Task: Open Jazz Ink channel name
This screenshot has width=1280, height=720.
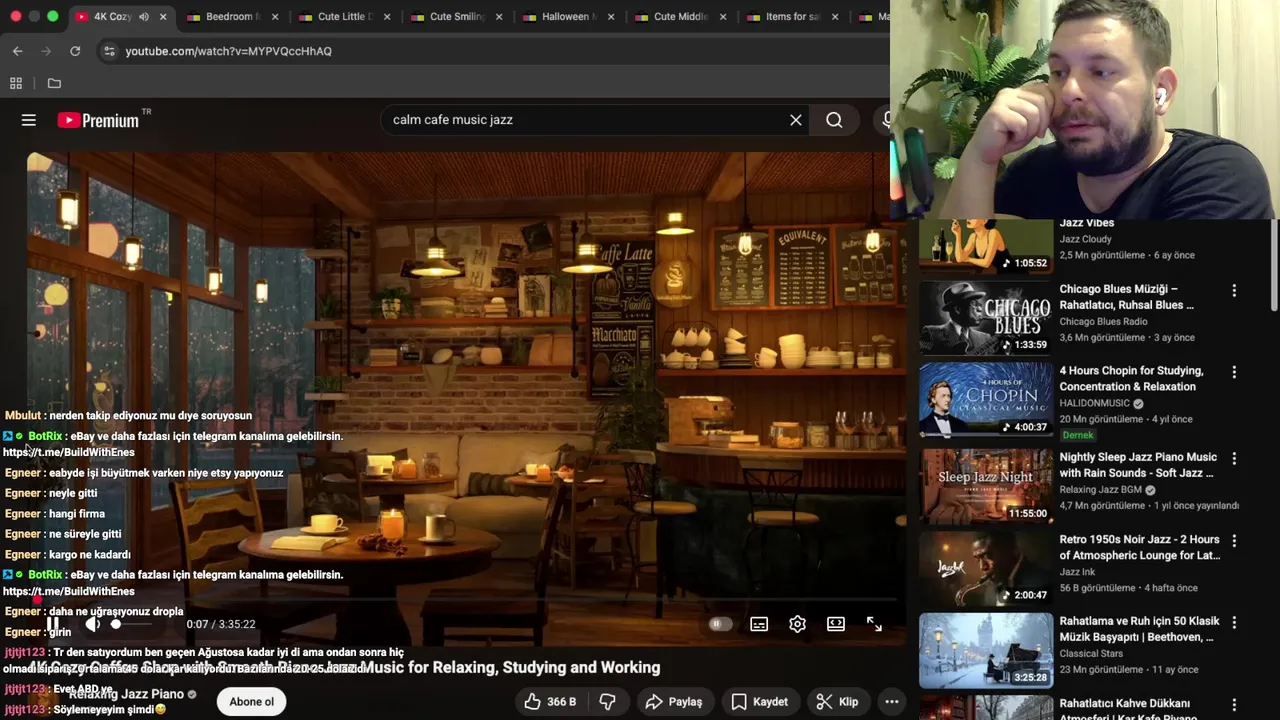Action: coord(1076,572)
